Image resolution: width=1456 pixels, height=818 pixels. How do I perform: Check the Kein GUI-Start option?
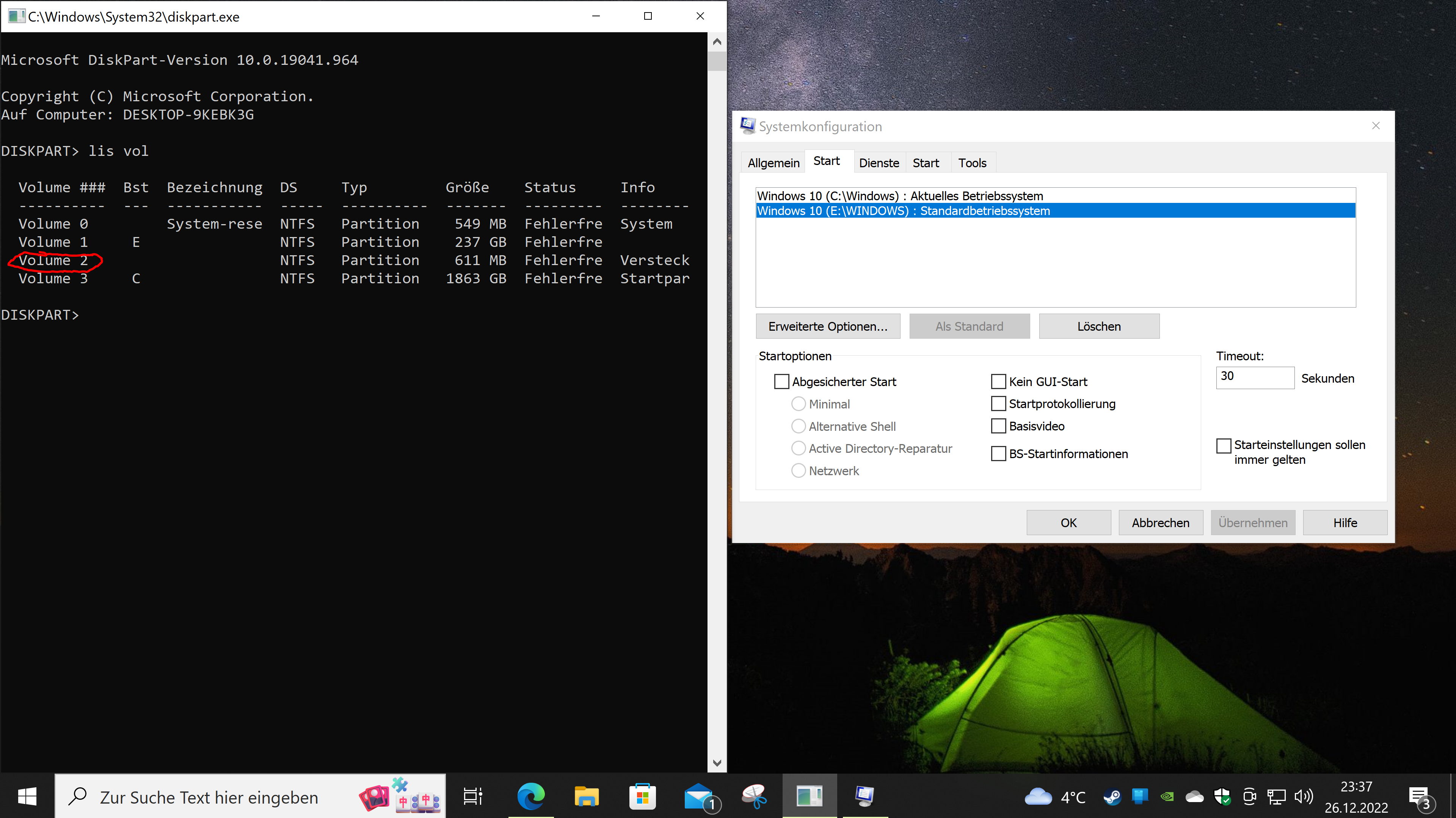tap(998, 382)
